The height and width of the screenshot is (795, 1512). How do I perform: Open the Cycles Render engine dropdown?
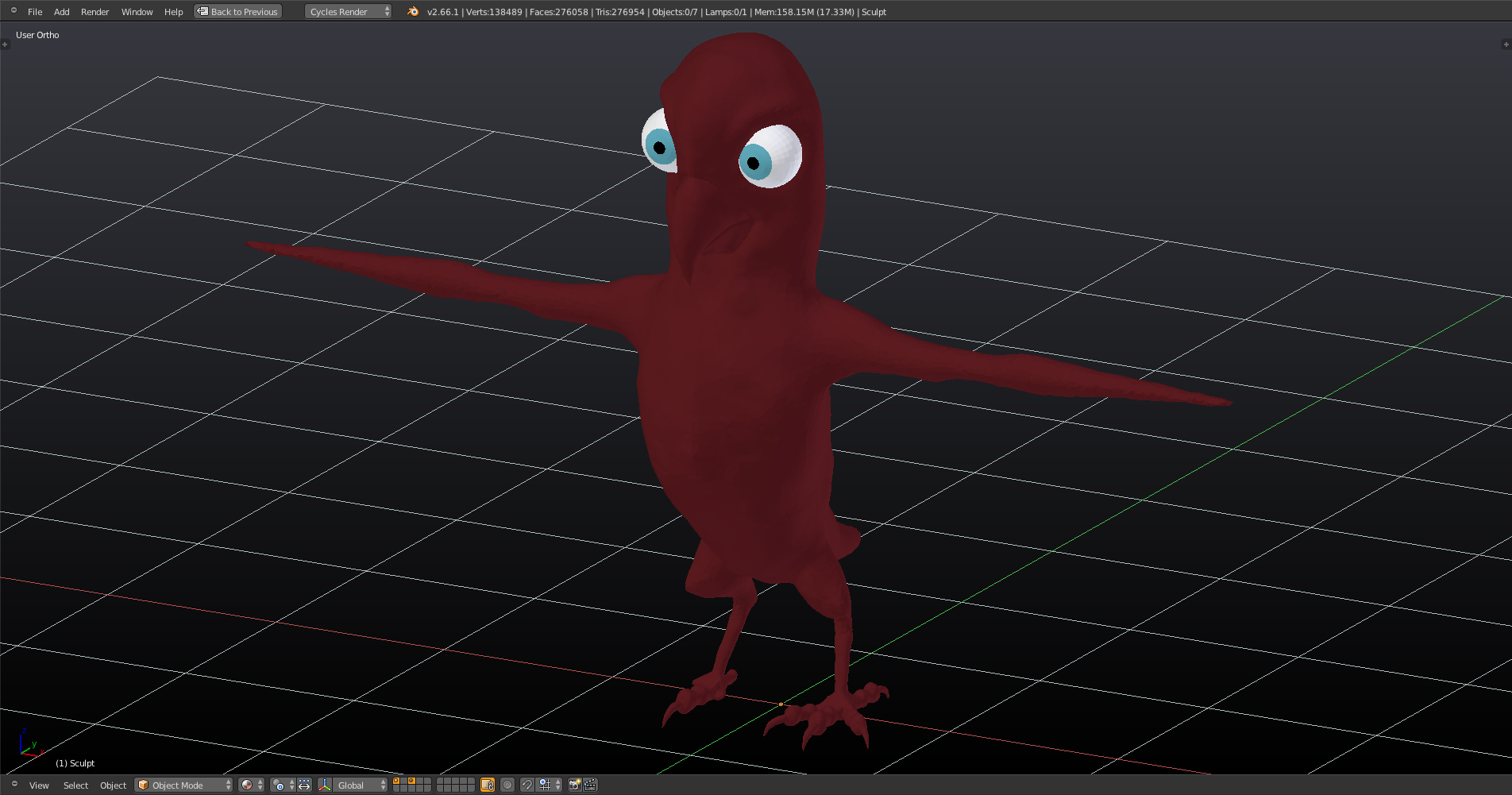point(348,11)
